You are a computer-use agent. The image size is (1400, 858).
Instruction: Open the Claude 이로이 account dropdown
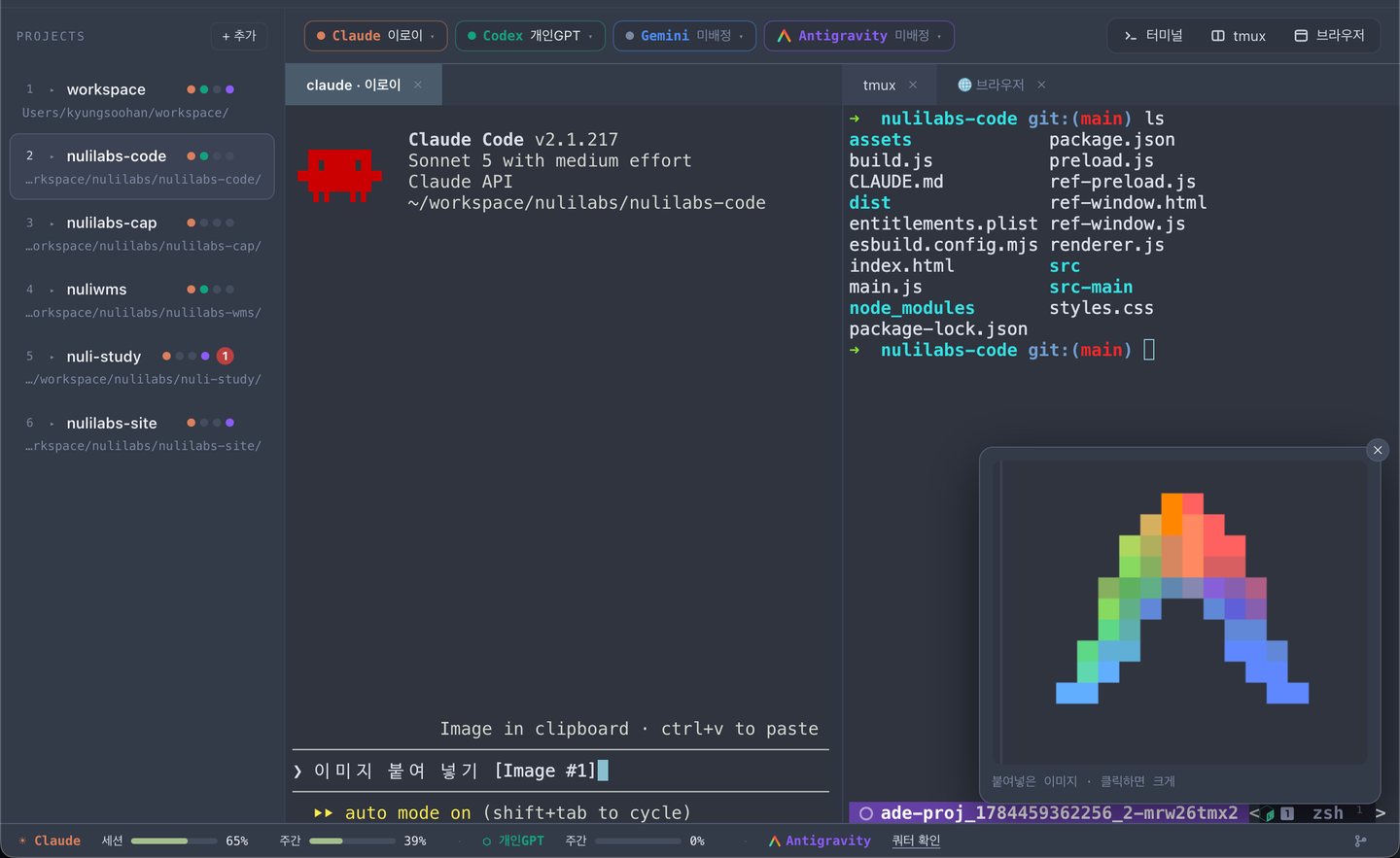point(375,36)
